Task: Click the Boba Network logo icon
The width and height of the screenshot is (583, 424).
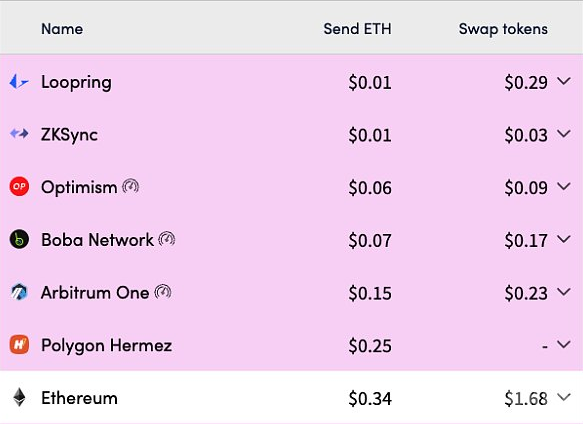Action: click(x=19, y=239)
